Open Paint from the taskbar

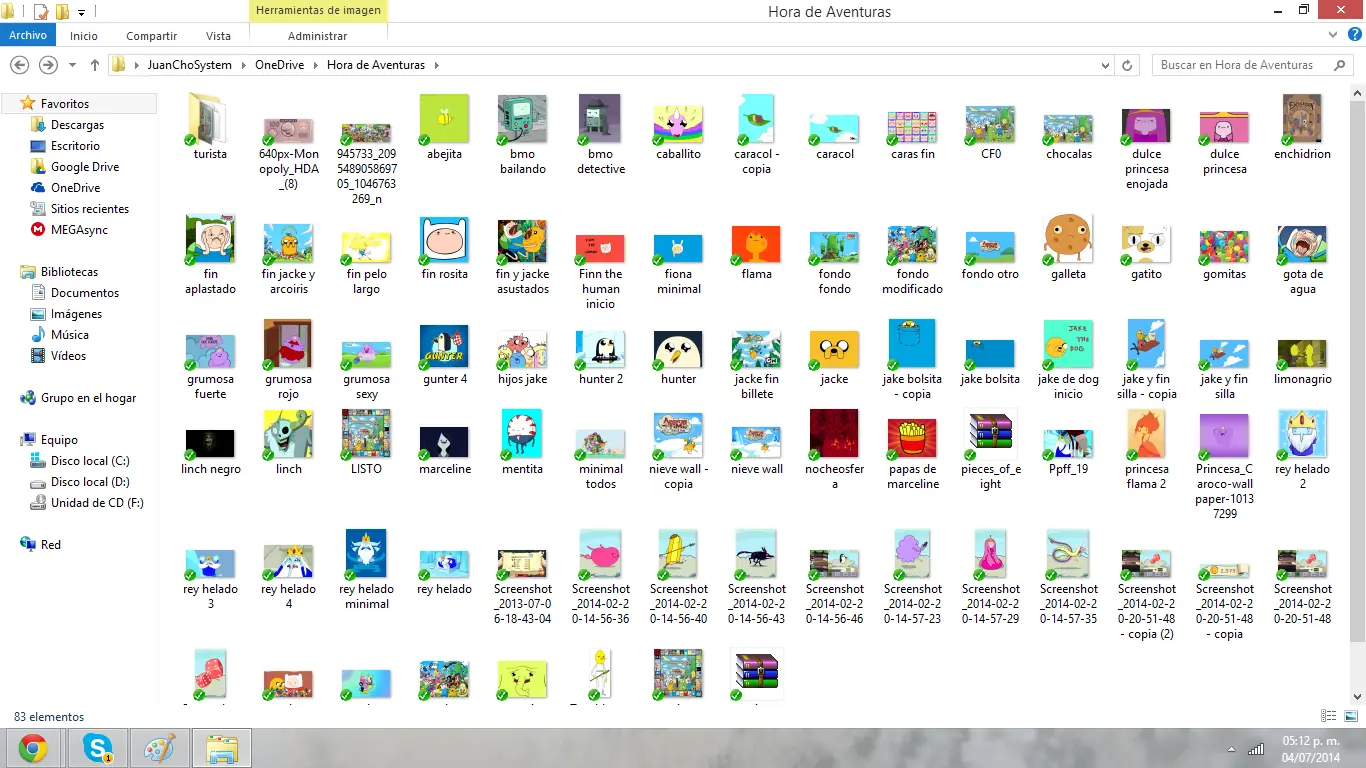pos(160,748)
